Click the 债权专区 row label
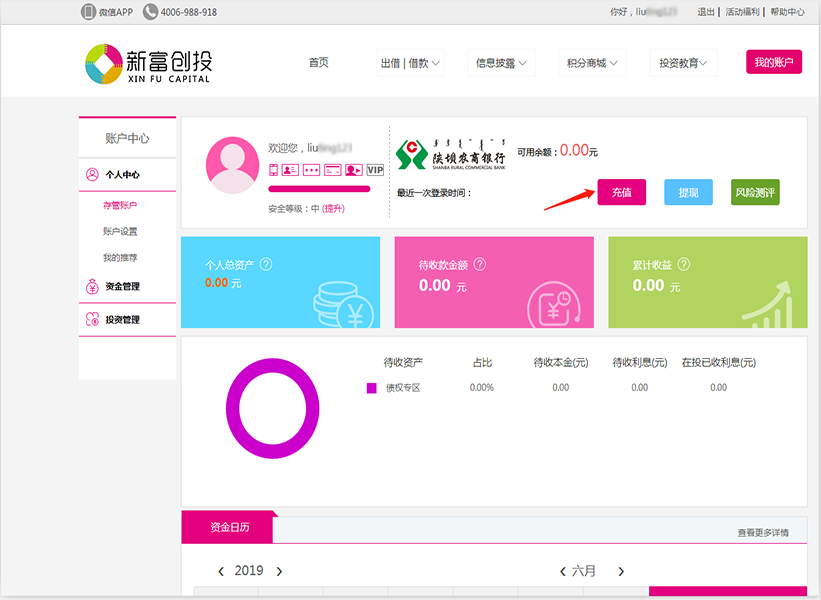Image resolution: width=821 pixels, height=600 pixels. [x=403, y=388]
